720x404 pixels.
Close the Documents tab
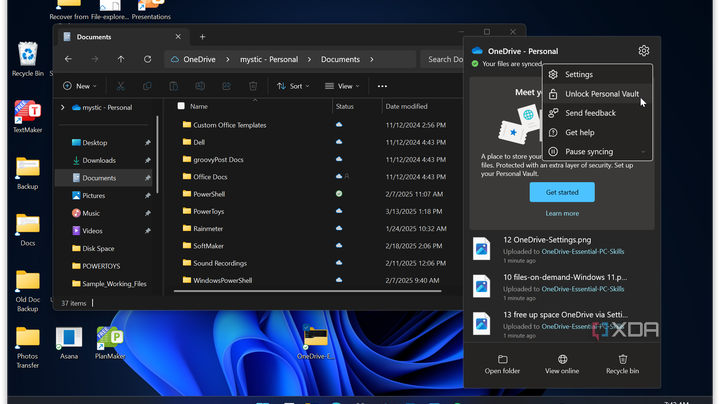(x=178, y=37)
